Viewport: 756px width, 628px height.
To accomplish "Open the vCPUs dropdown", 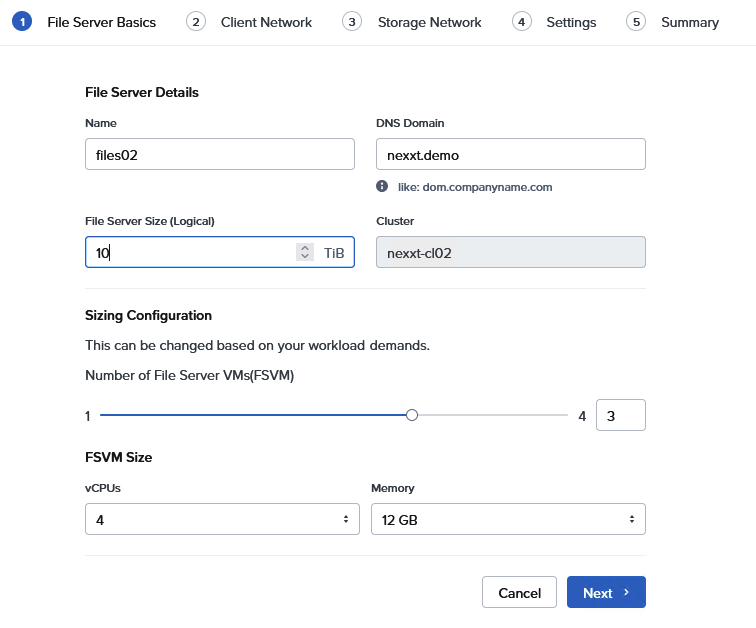I will point(220,519).
